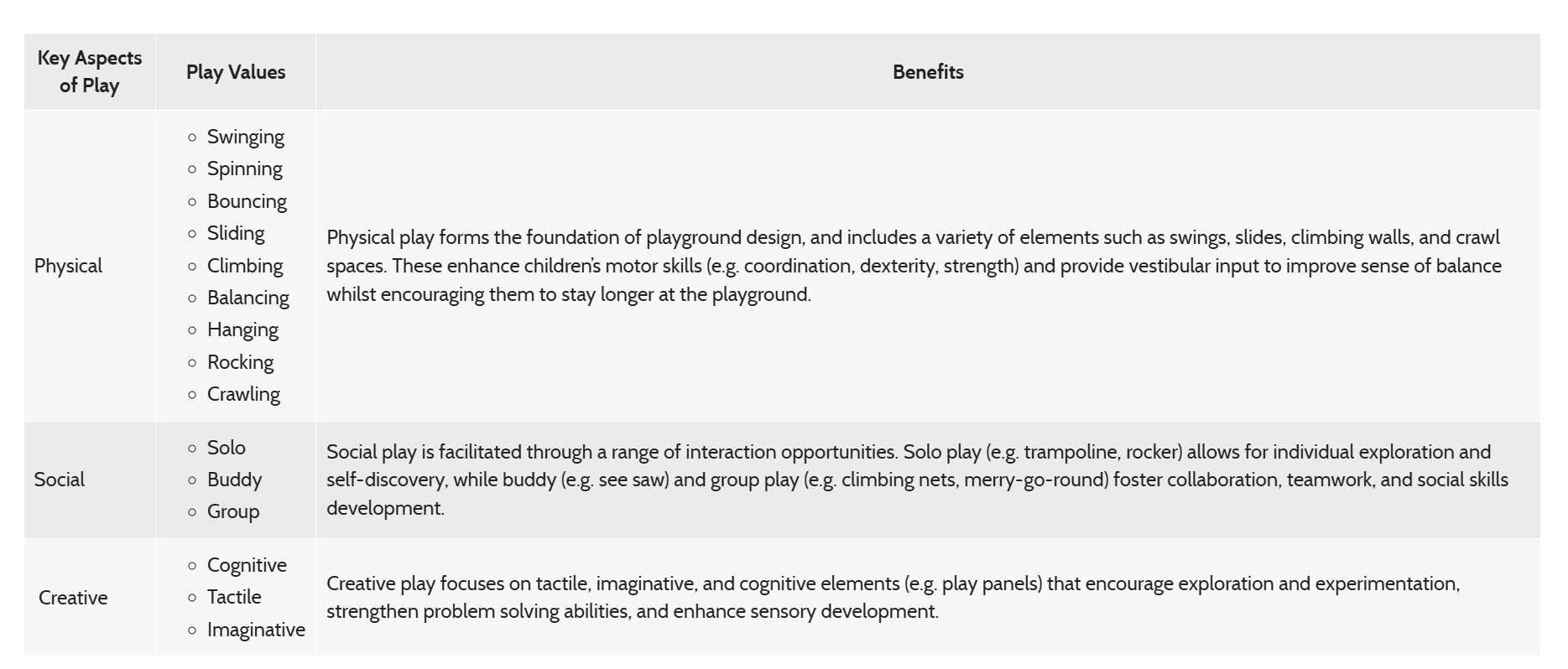
Task: Click the Balancing list item
Action: click(x=247, y=298)
